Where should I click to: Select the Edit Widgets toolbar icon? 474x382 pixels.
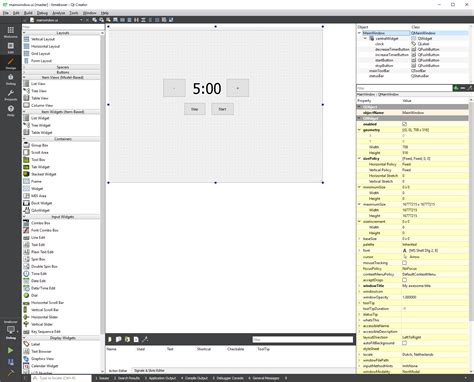click(x=95, y=20)
